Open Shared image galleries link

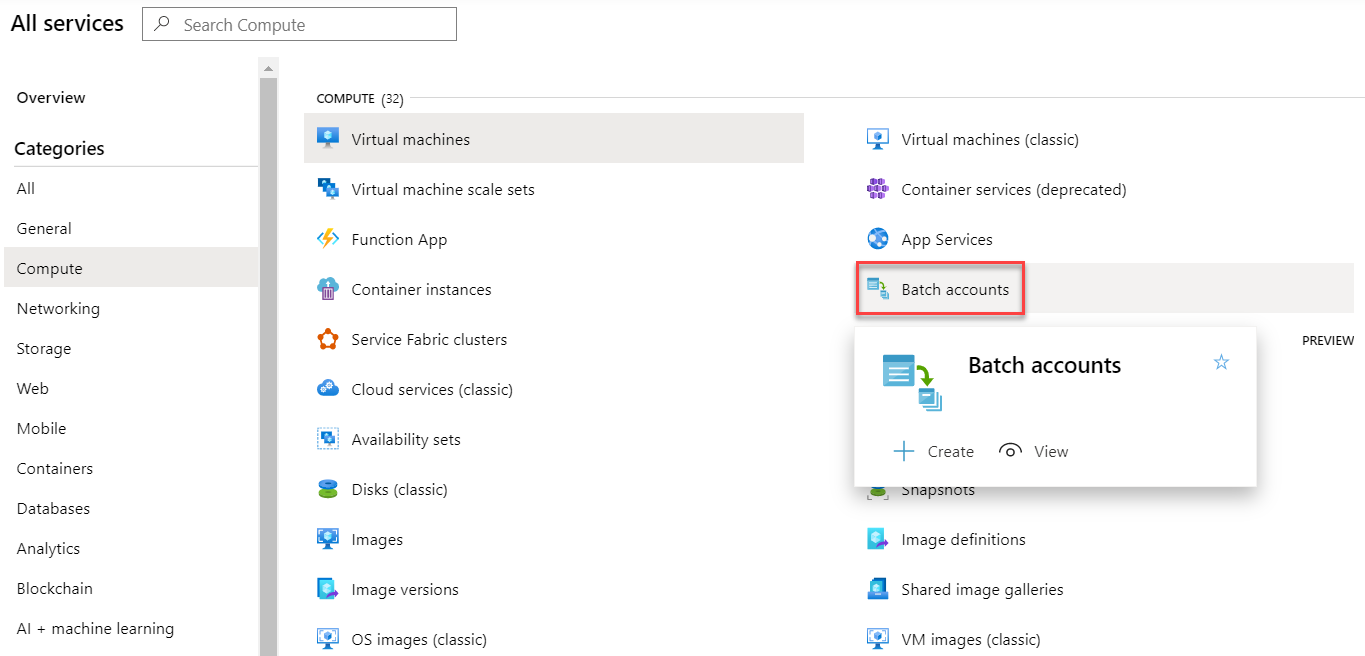pyautogui.click(x=983, y=589)
